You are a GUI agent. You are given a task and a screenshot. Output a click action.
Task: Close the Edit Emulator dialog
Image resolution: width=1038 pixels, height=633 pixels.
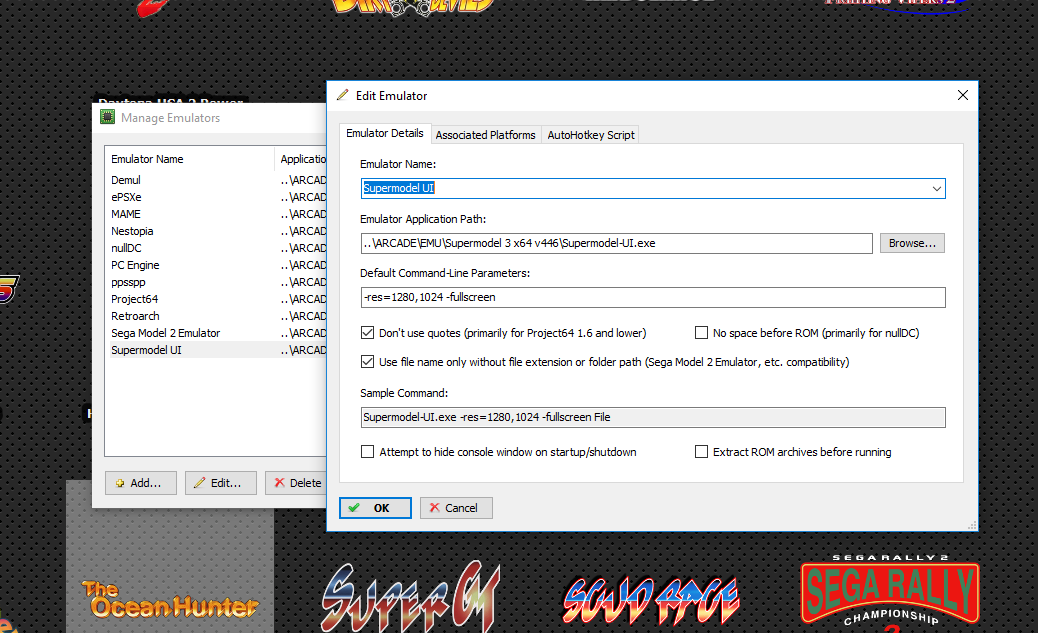pos(963,95)
